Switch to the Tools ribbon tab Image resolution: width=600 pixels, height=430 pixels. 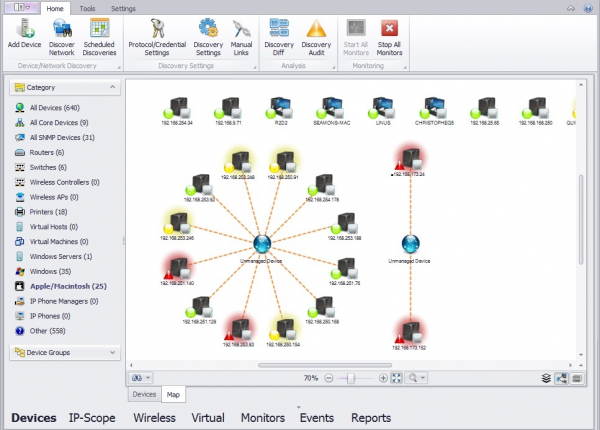88,7
